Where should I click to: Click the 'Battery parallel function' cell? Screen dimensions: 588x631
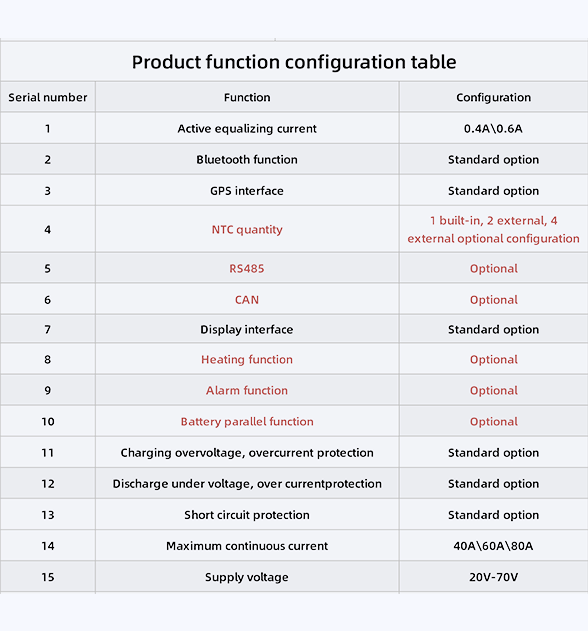click(247, 422)
